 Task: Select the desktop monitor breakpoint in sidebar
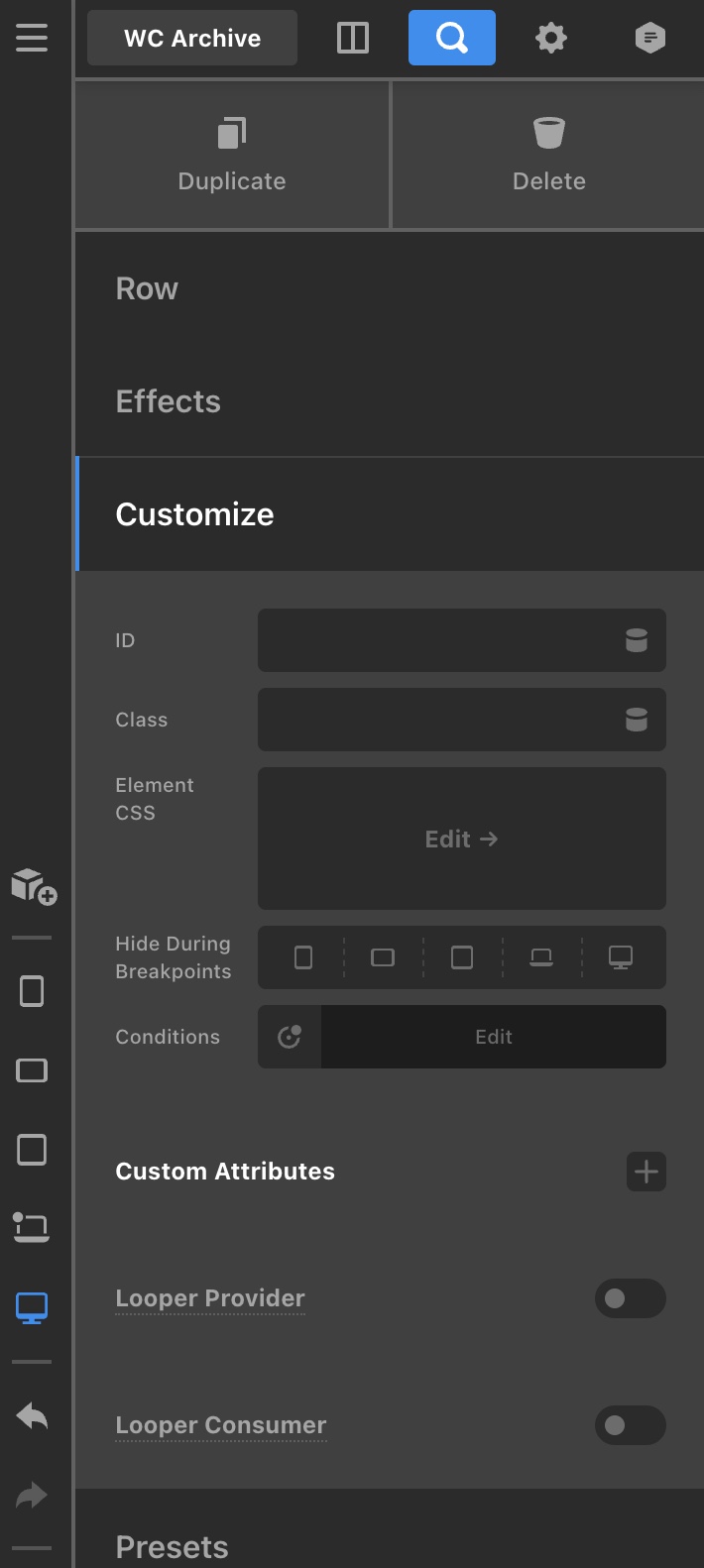point(32,1307)
